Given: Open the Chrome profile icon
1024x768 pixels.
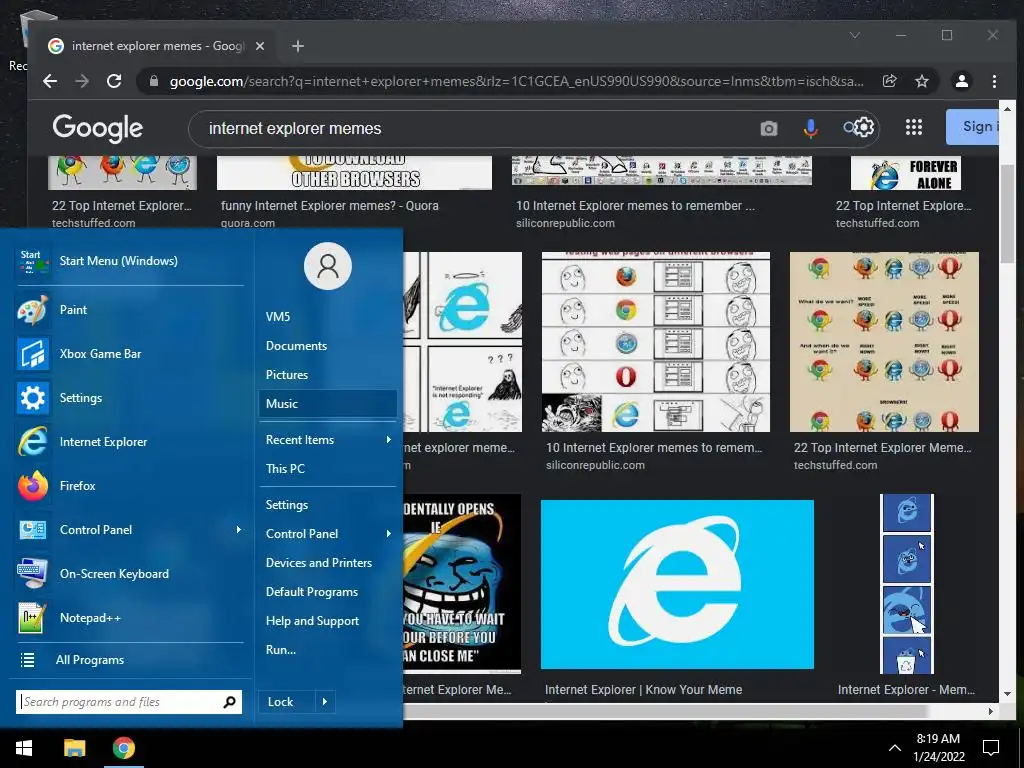Looking at the screenshot, I should (x=961, y=81).
